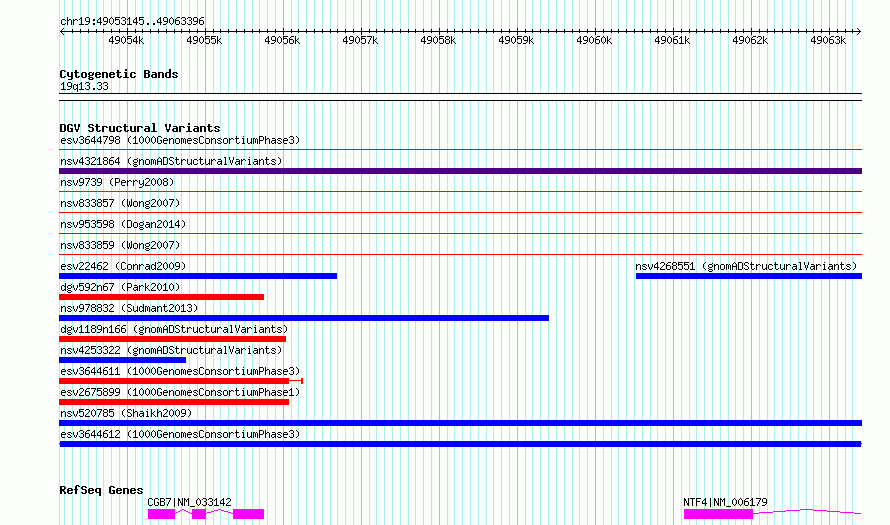Image resolution: width=890 pixels, height=525 pixels.
Task: Select the dgv592n67 red variant bar
Action: click(x=161, y=297)
